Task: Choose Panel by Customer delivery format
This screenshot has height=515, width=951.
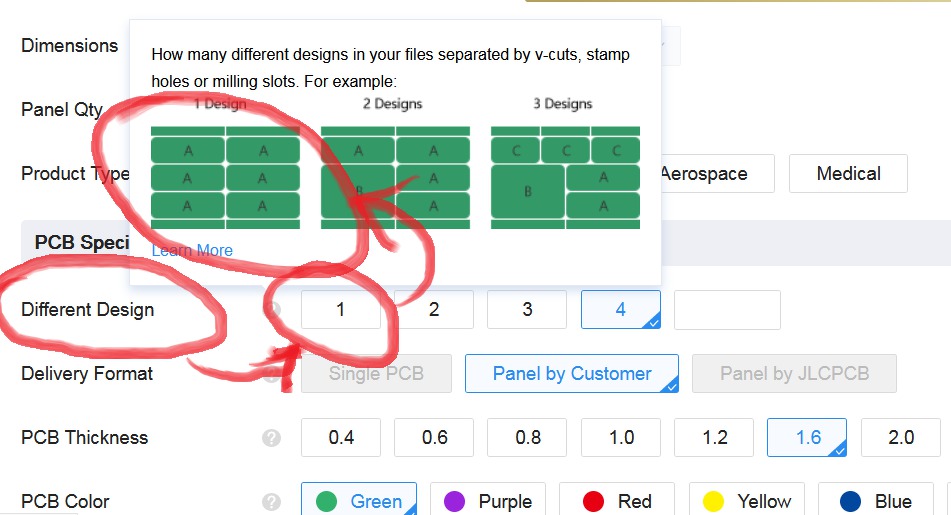Action: click(572, 374)
